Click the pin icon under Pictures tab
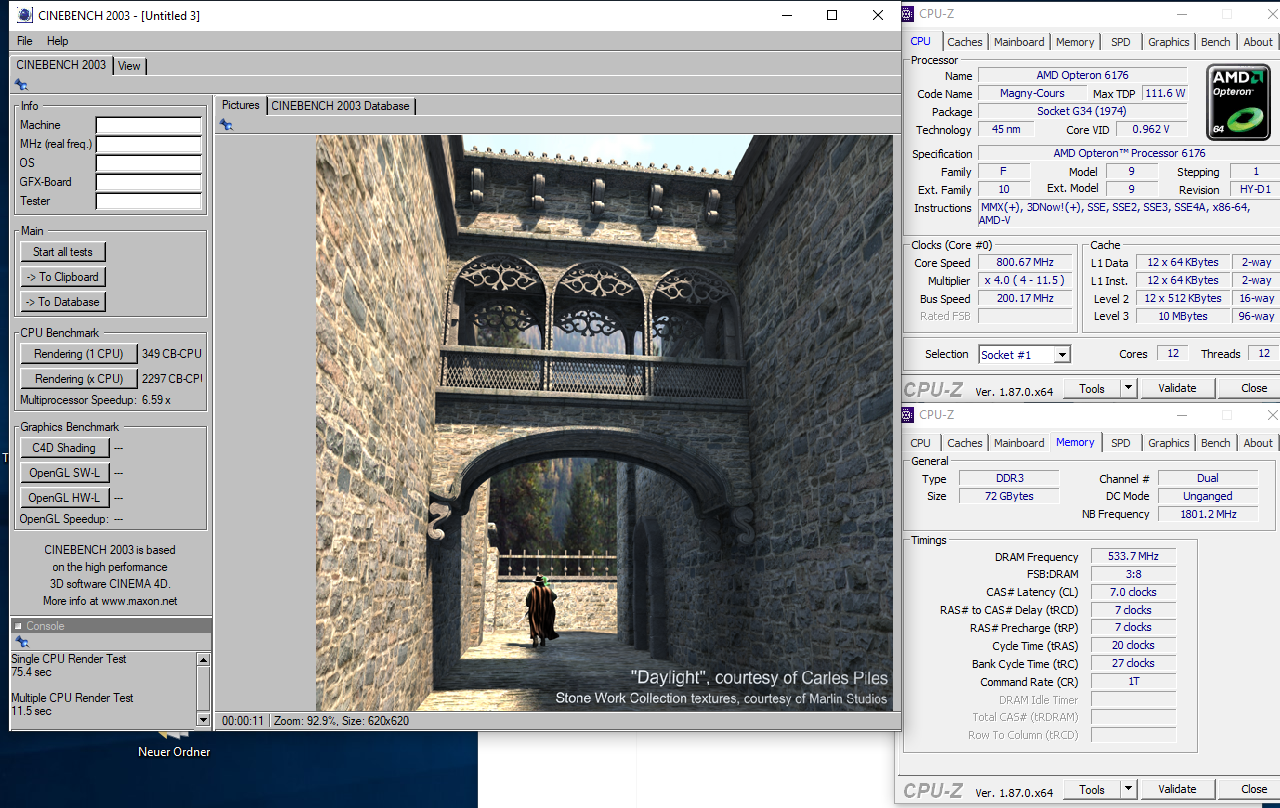Screen dimensions: 1280x808 coord(226,124)
